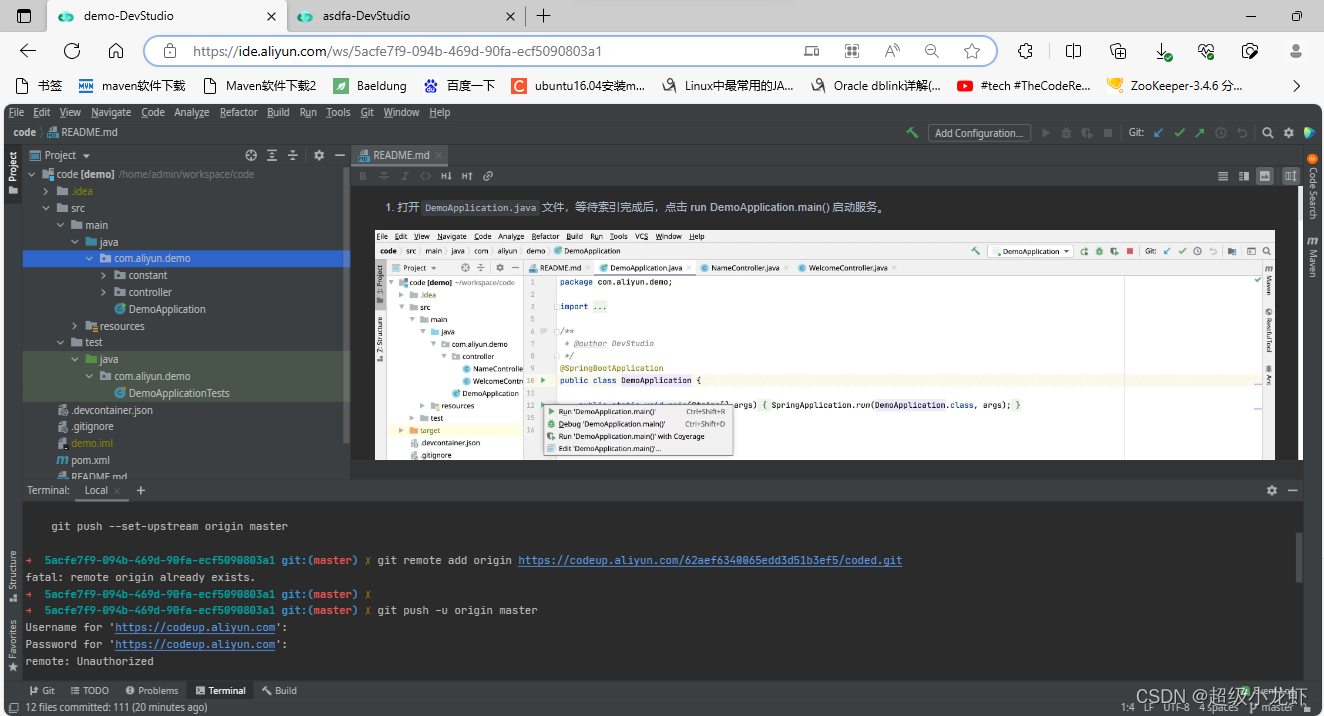
Task: Collapse the src folder
Action: [x=47, y=208]
